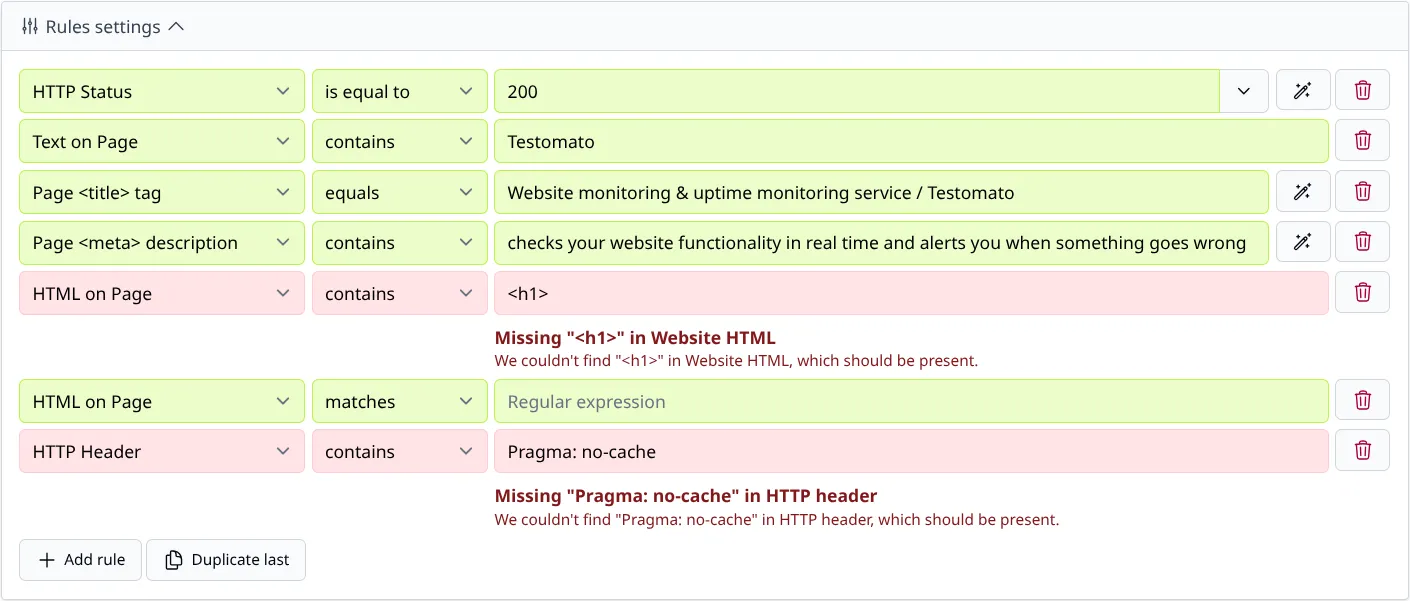The image size is (1410, 601).
Task: Delete the HTTP Header rule
Action: click(x=1362, y=450)
